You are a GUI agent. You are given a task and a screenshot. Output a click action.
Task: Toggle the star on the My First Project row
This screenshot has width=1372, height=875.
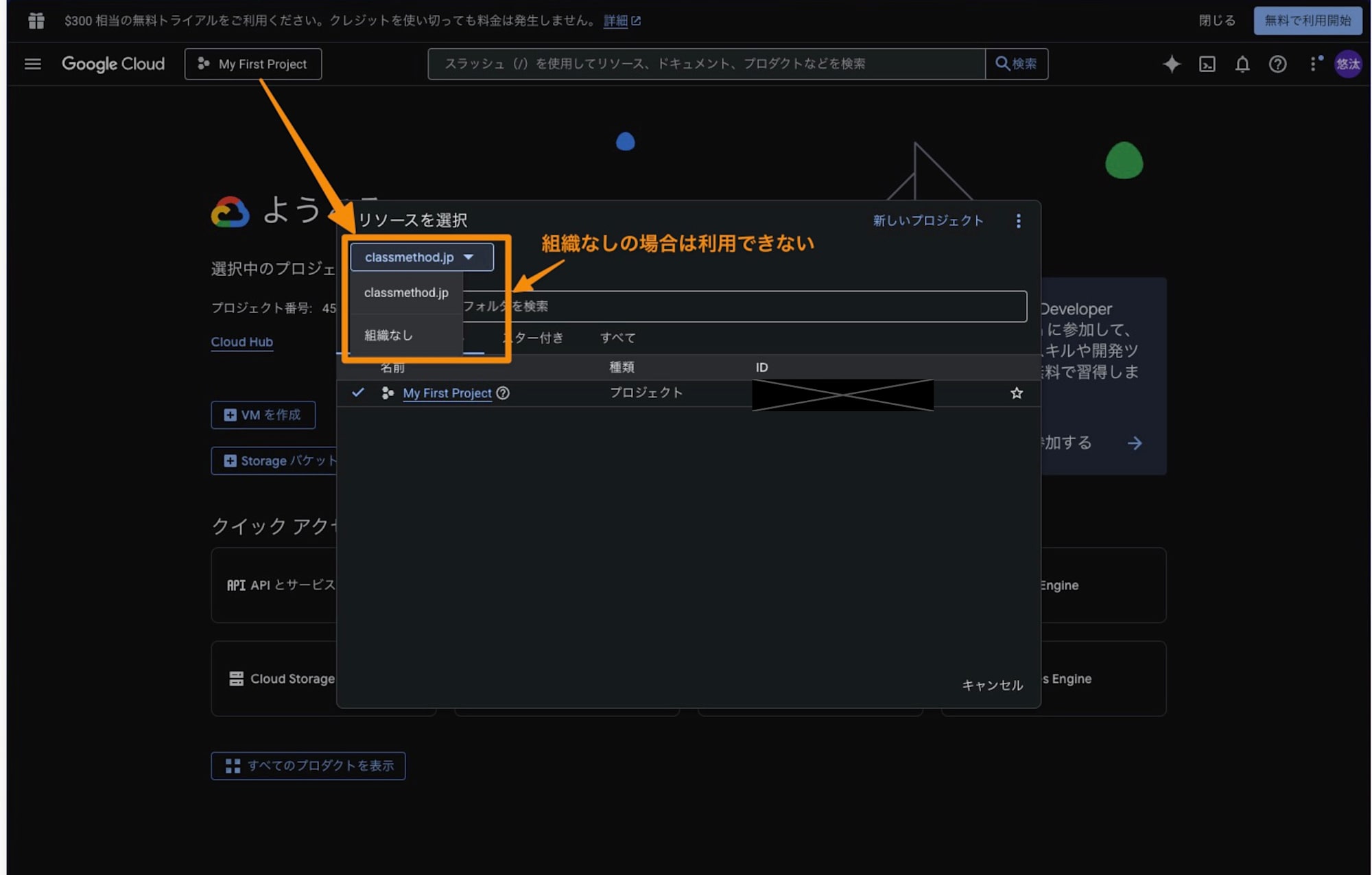click(1016, 393)
